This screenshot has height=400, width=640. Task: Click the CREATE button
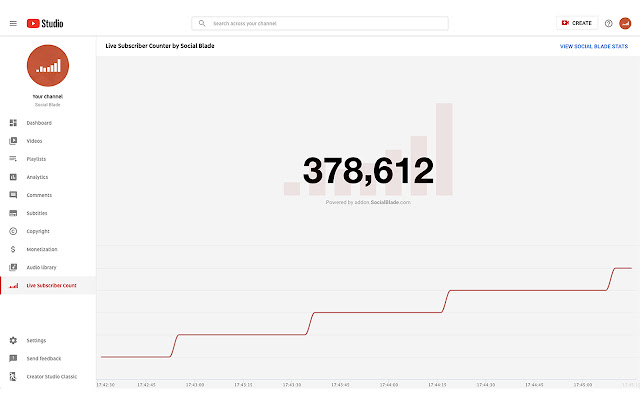tap(577, 23)
